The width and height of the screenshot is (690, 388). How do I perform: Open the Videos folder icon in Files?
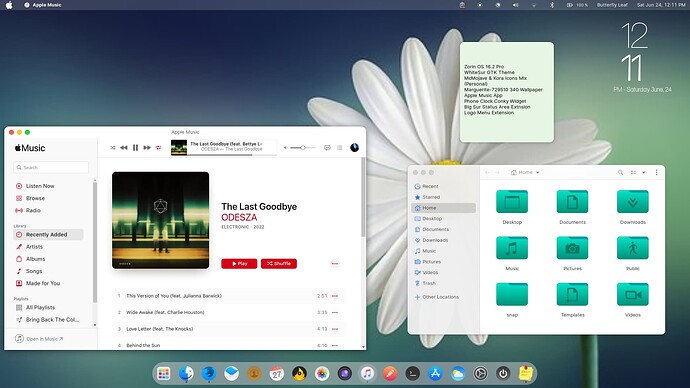[x=633, y=294]
